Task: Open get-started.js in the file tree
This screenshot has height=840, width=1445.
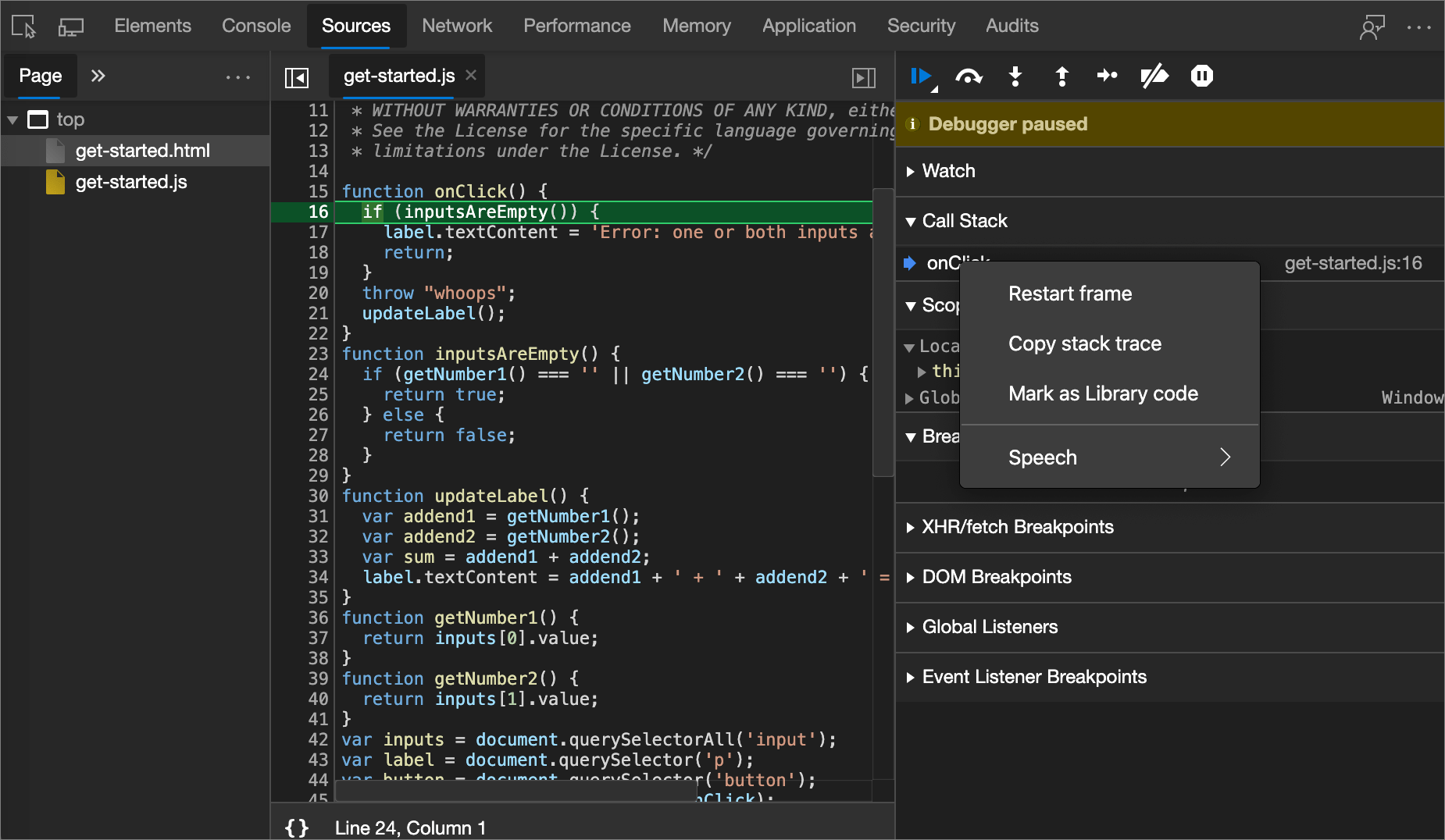Action: coord(130,182)
